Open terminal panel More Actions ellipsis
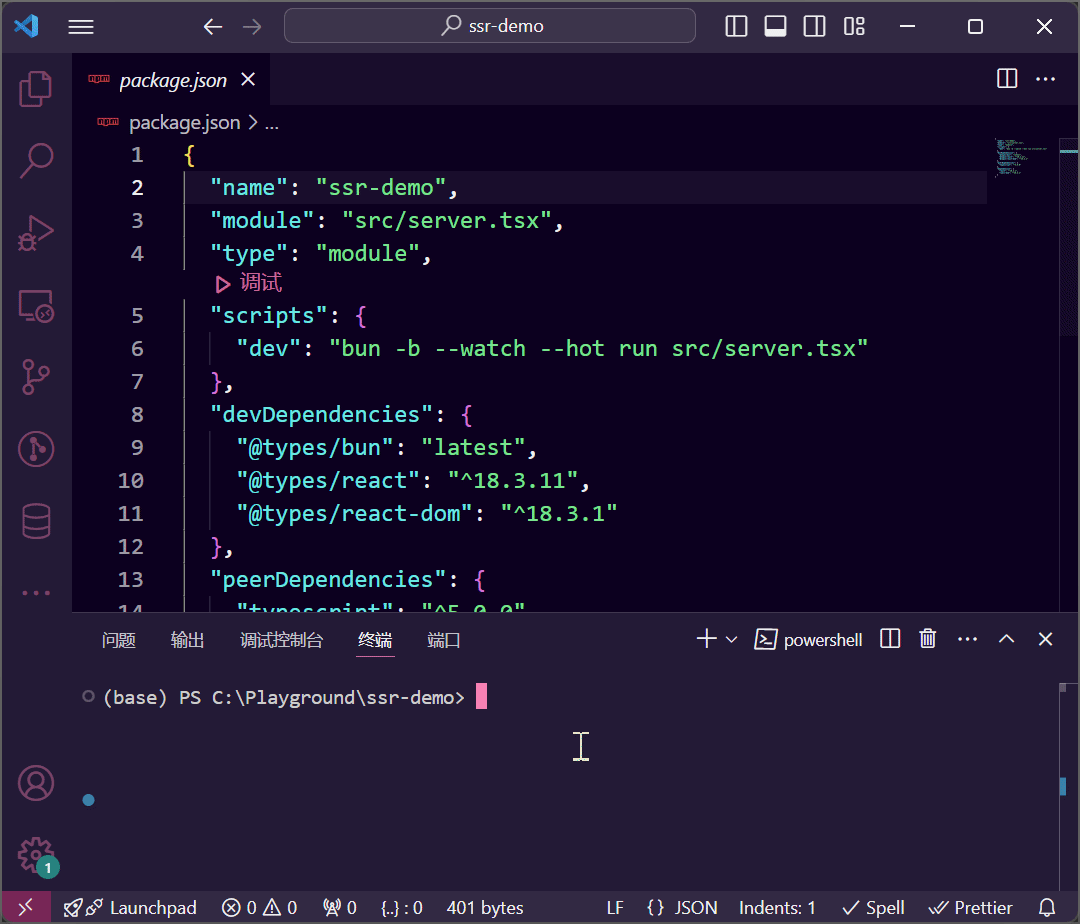 tap(967, 640)
